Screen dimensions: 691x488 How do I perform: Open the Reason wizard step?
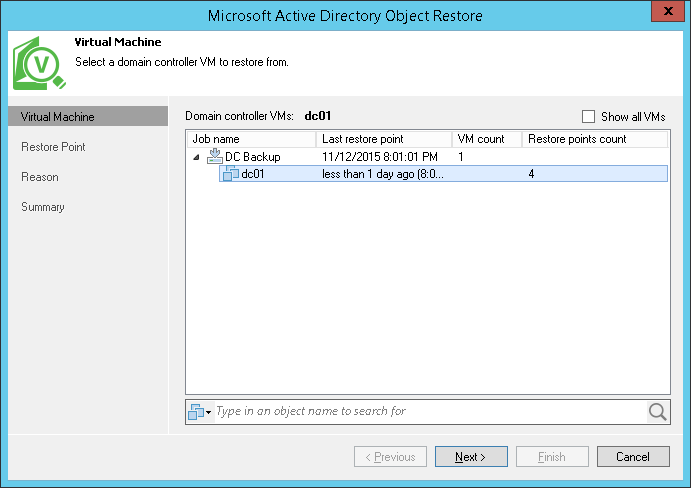[40, 177]
